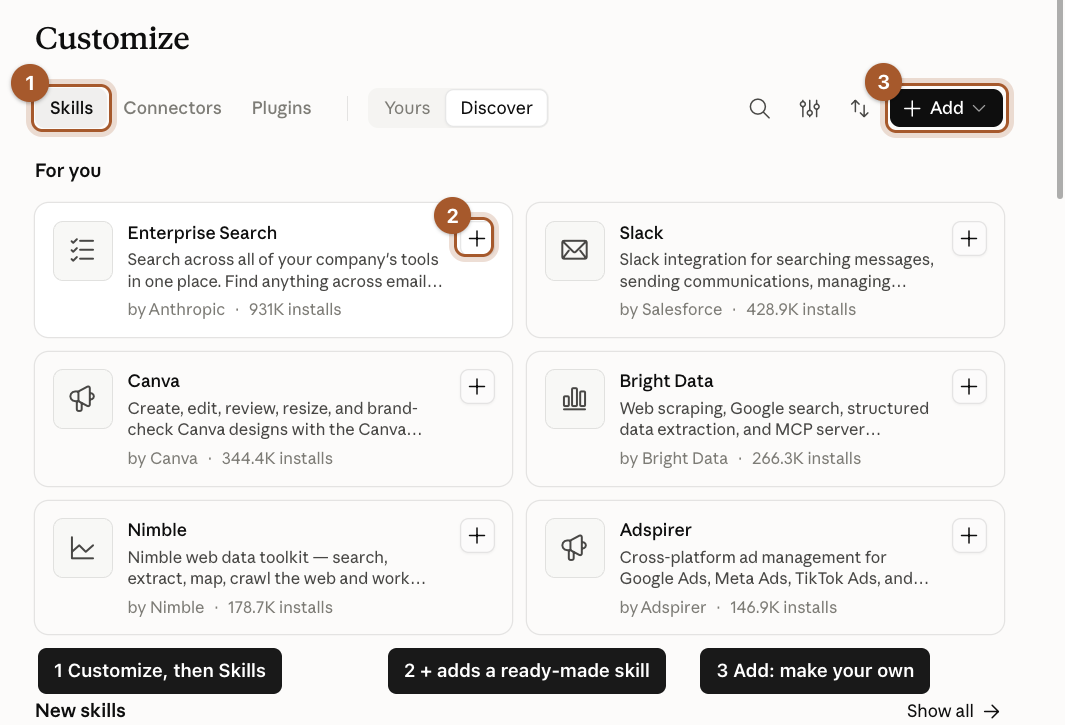Click the Customize page heading
This screenshot has width=1065, height=725.
(112, 38)
